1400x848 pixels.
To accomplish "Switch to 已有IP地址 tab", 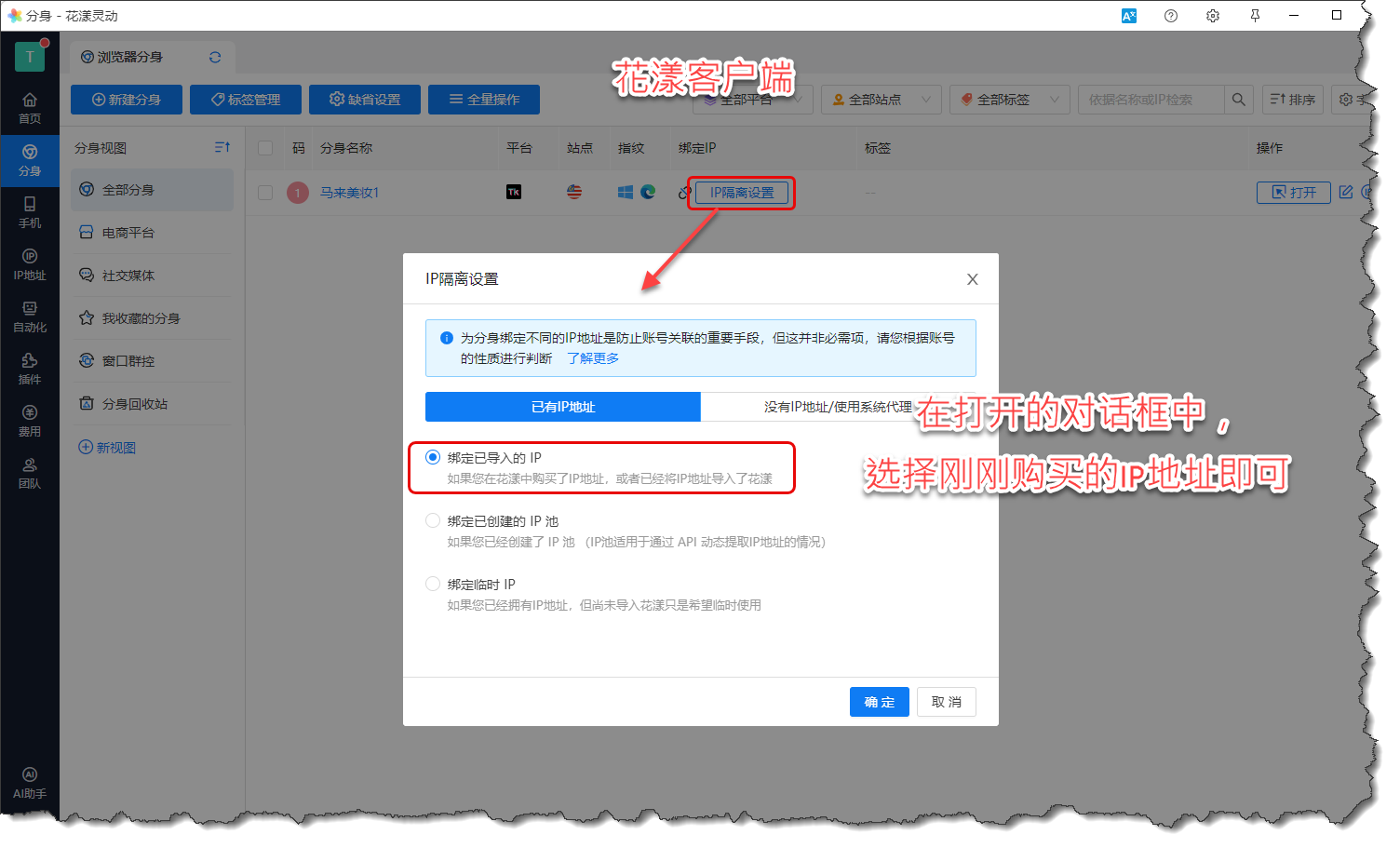I will click(x=563, y=407).
